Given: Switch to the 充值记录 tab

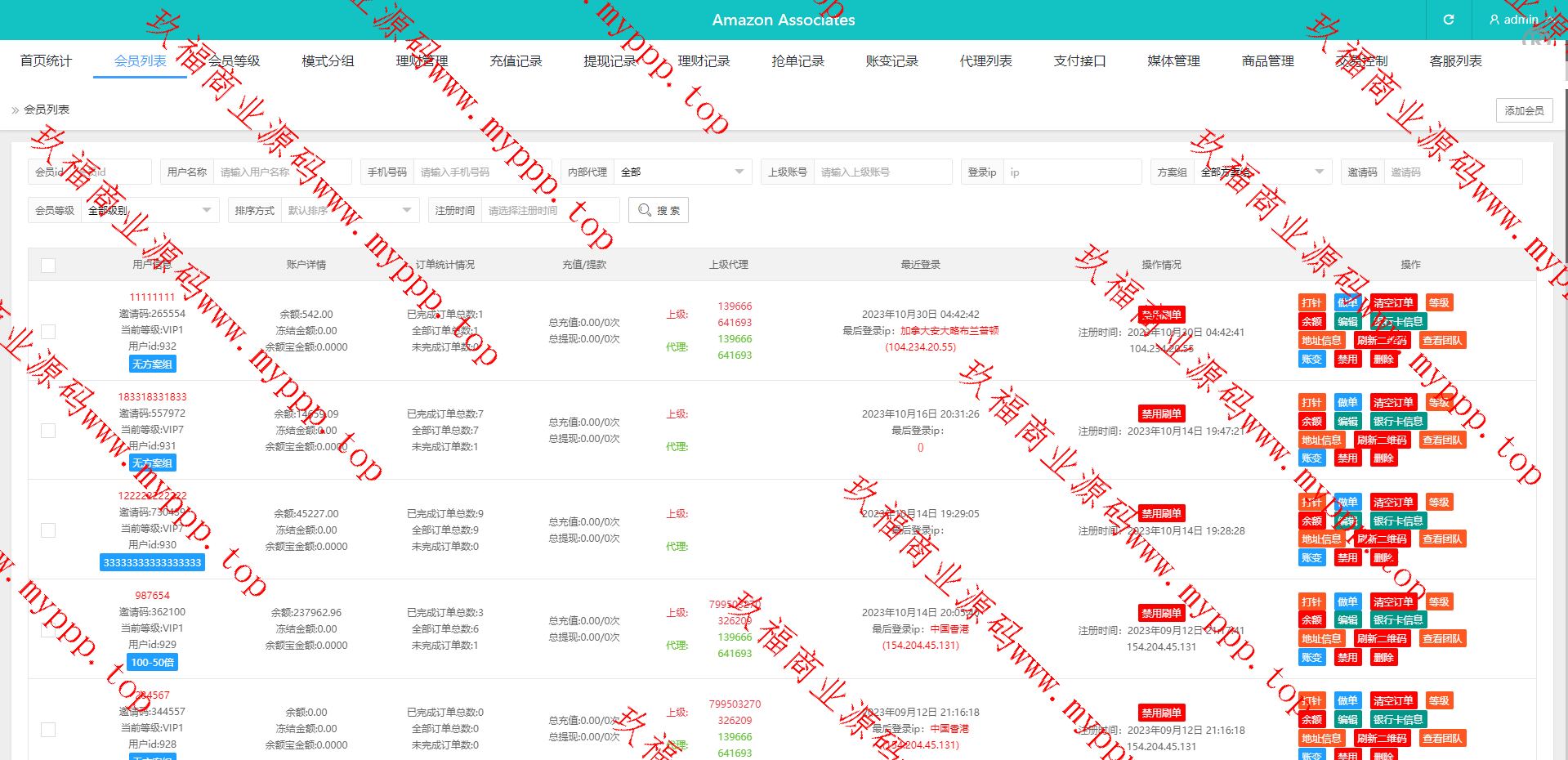Looking at the screenshot, I should click(516, 61).
